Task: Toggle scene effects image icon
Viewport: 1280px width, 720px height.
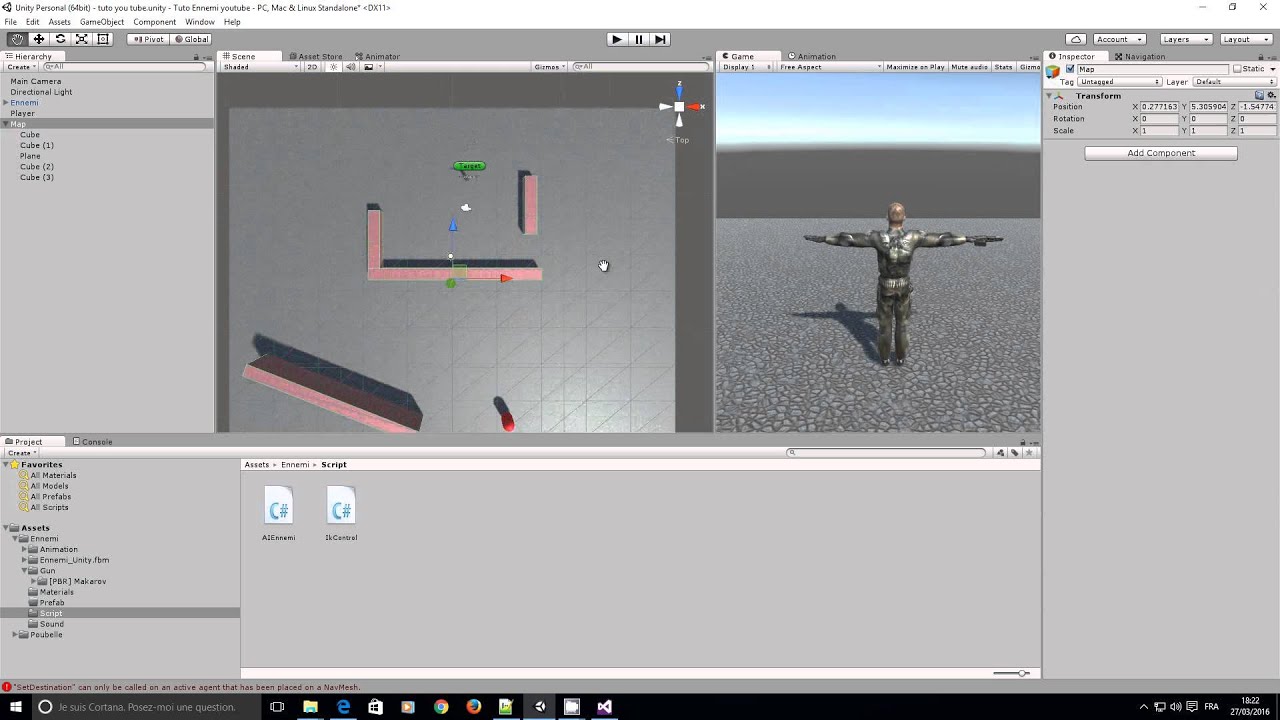Action: pos(368,67)
